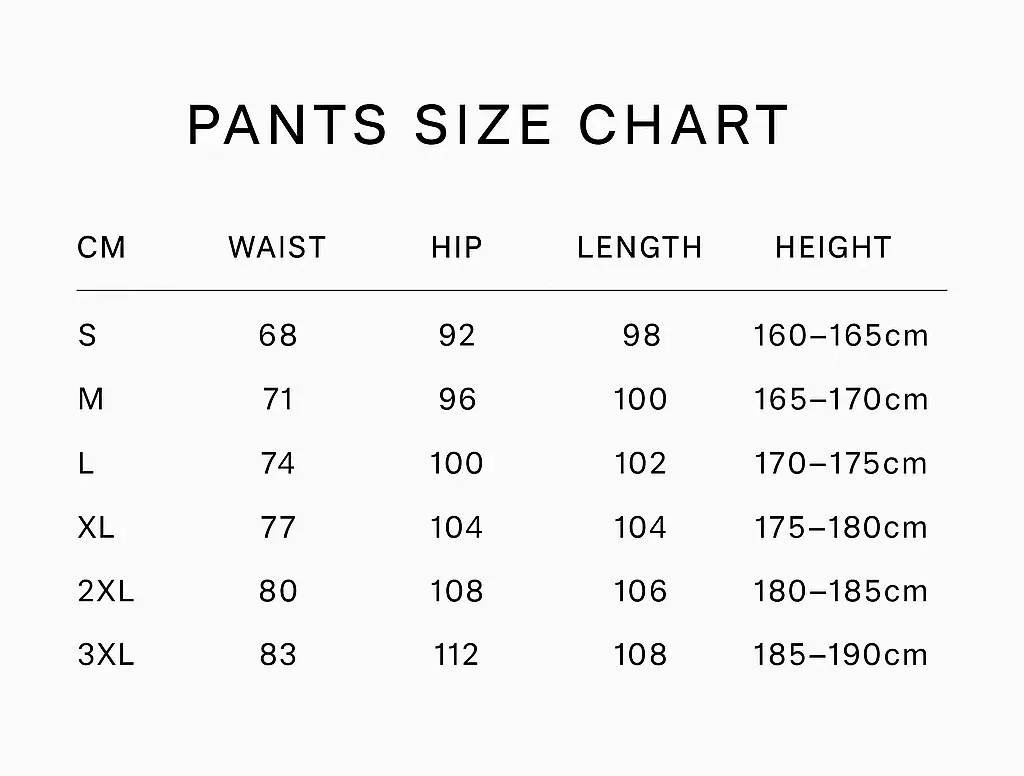Select the 3XL size row label
The image size is (1024, 776).
pos(105,655)
